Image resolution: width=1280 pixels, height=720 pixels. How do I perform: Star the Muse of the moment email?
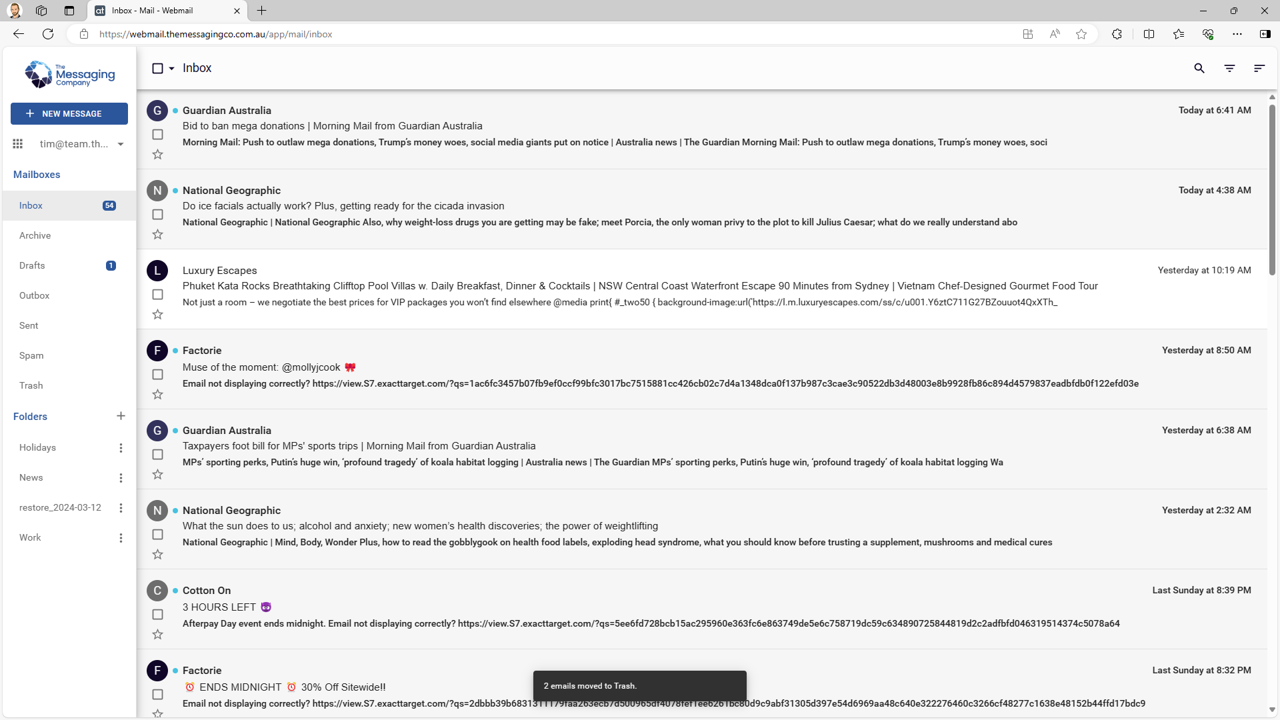(x=157, y=395)
